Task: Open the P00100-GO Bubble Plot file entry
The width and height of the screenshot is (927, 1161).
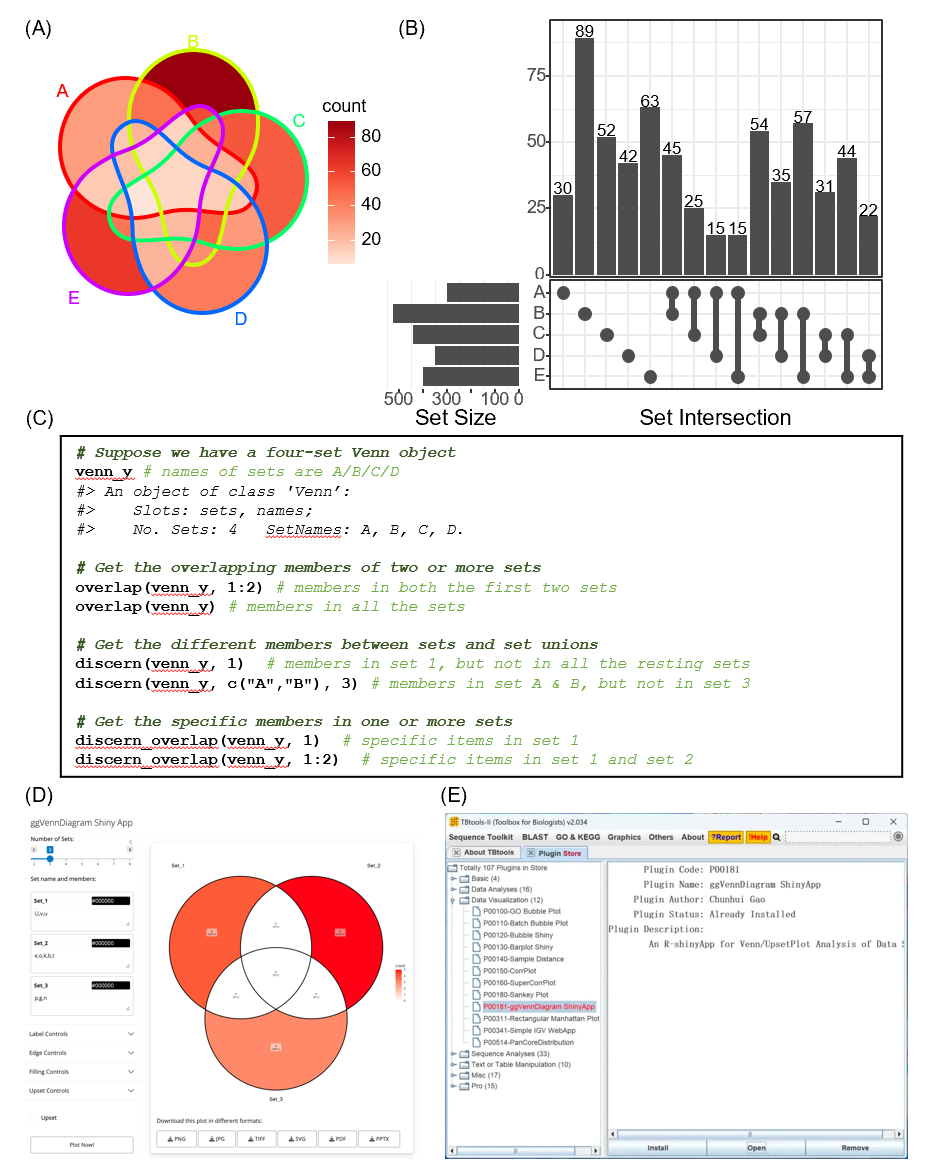Action: [521, 911]
